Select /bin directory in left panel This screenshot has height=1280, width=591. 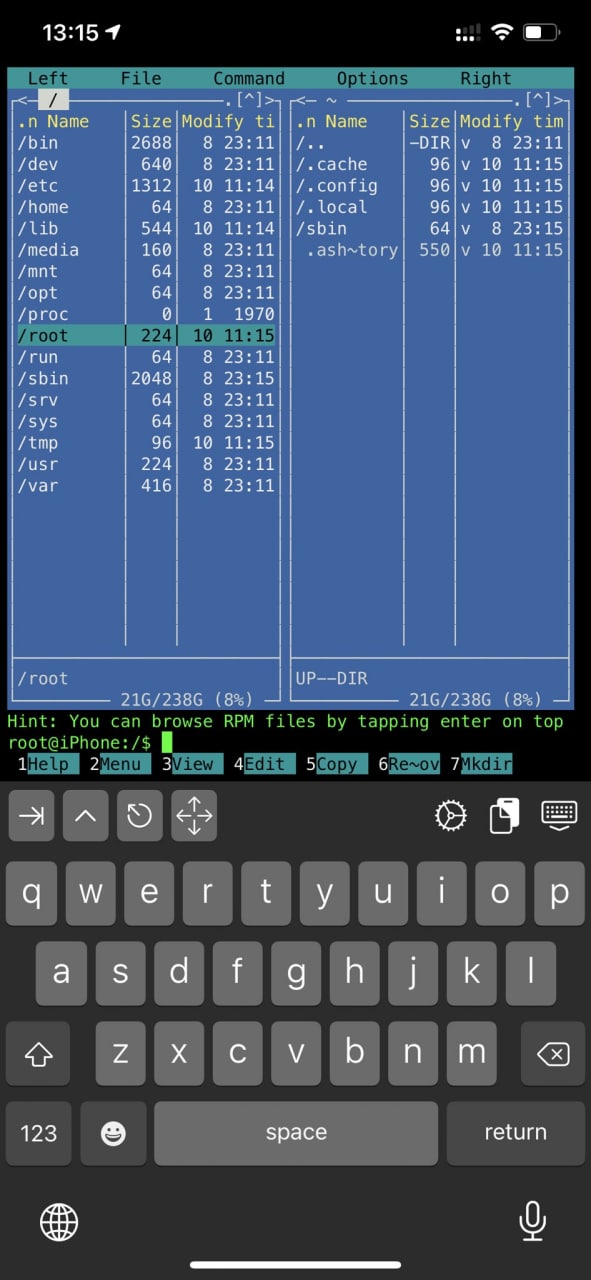coord(146,143)
